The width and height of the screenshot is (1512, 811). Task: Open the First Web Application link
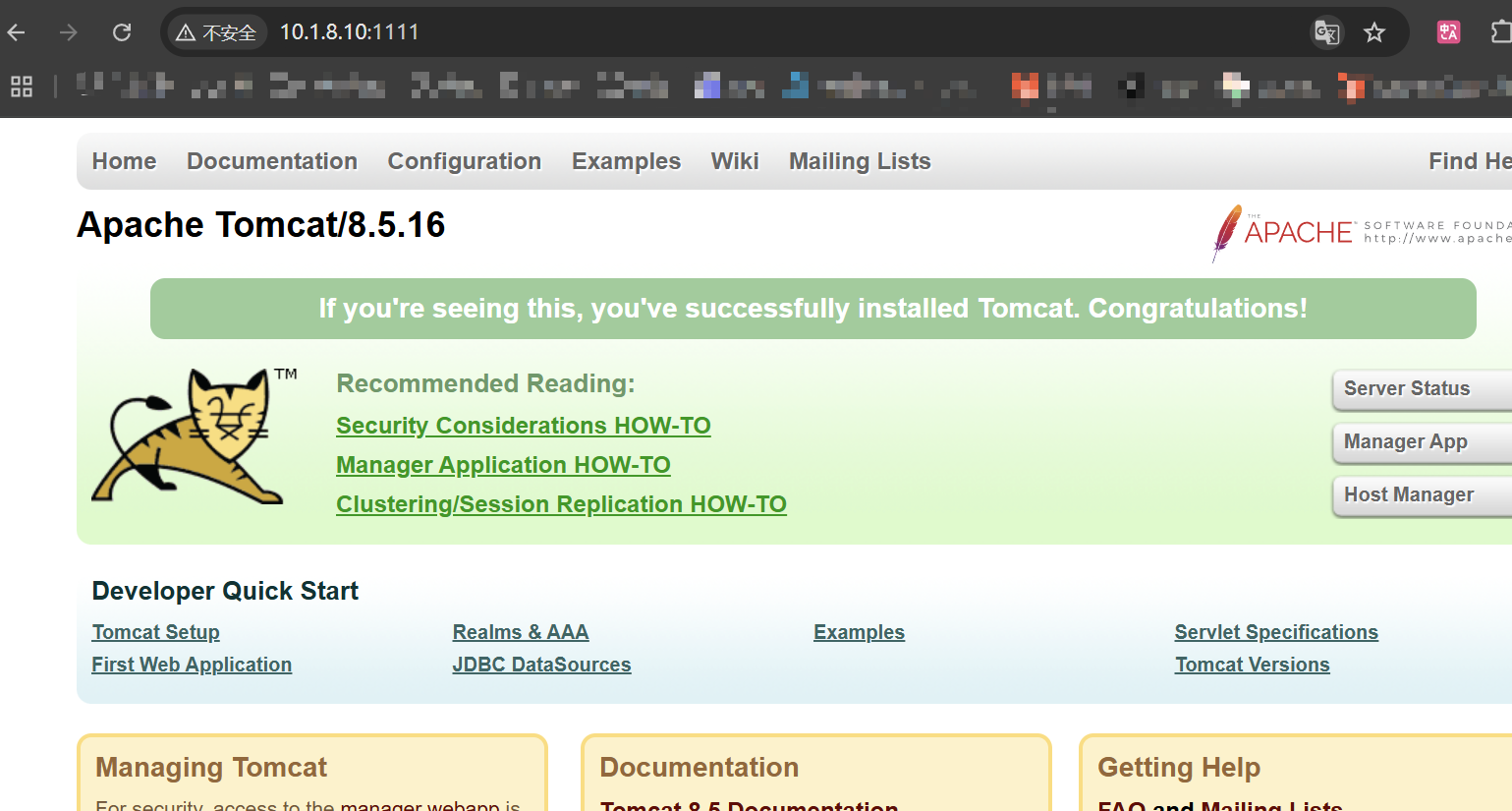(192, 665)
